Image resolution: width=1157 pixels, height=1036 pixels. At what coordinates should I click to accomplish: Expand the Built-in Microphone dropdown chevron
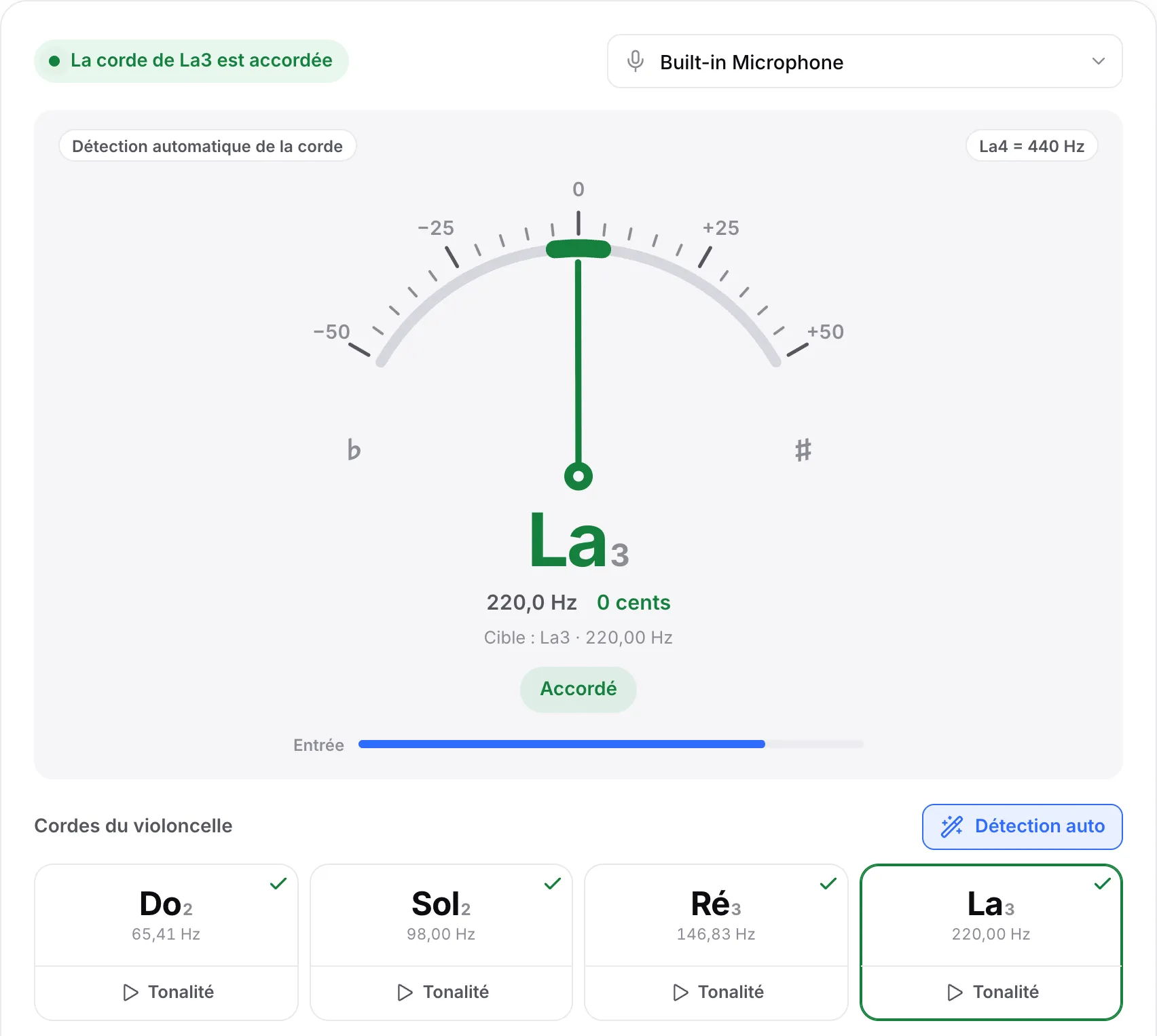pos(1098,61)
